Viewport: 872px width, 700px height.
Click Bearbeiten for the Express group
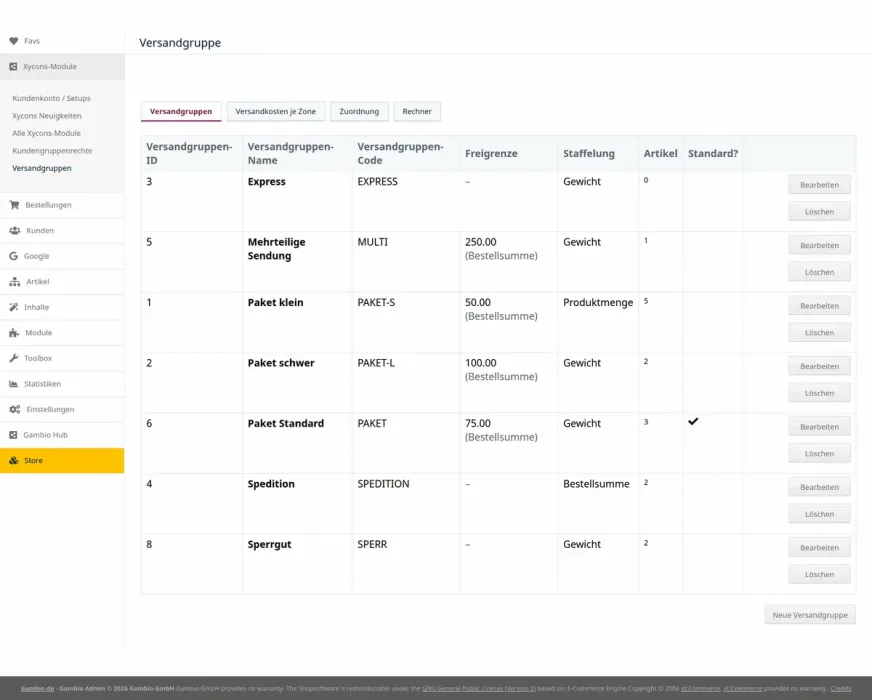[x=819, y=185]
